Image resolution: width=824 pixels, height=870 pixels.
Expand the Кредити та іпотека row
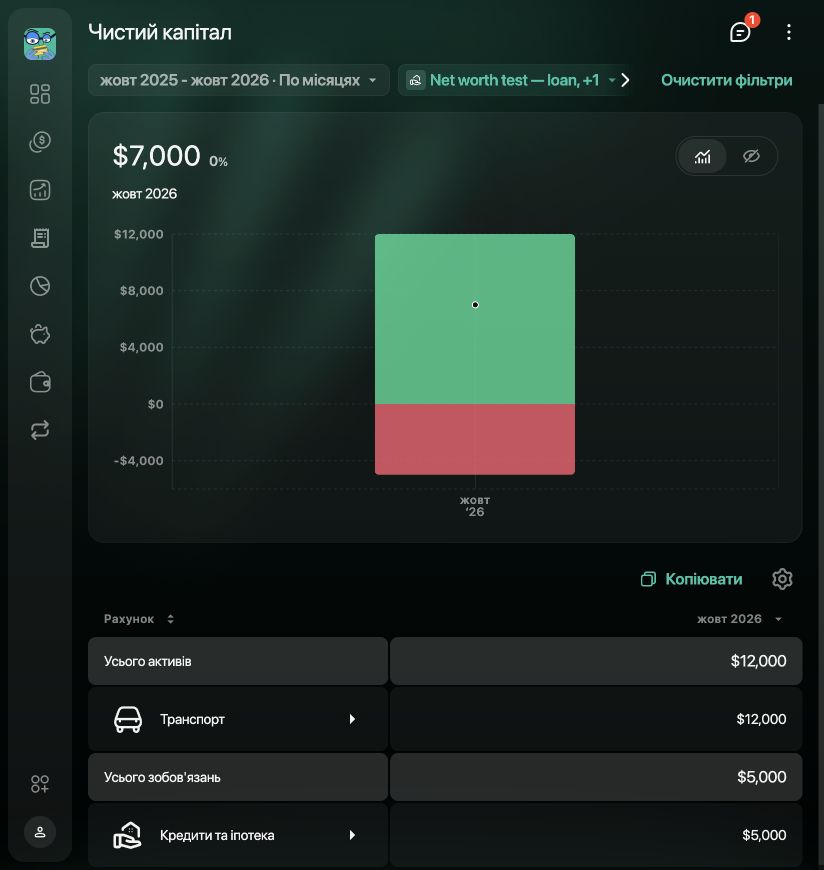click(352, 835)
